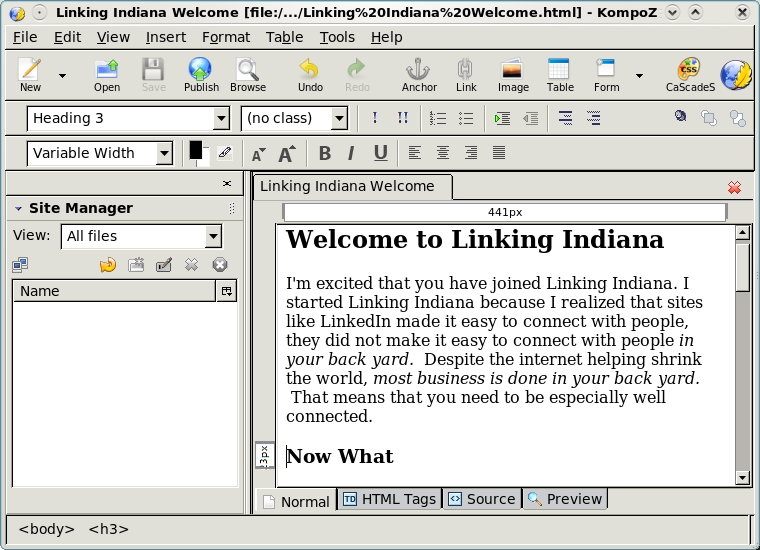Click the Publish globe icon
The height and width of the screenshot is (550, 760).
(x=200, y=69)
